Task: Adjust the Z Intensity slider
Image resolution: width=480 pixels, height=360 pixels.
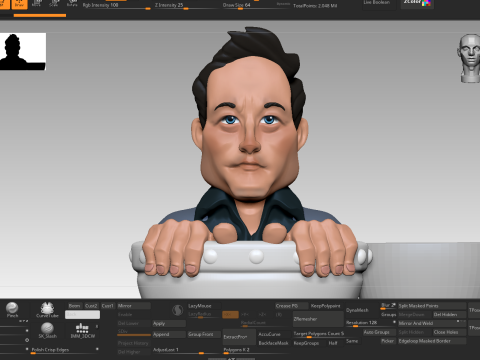Action: [x=186, y=6]
